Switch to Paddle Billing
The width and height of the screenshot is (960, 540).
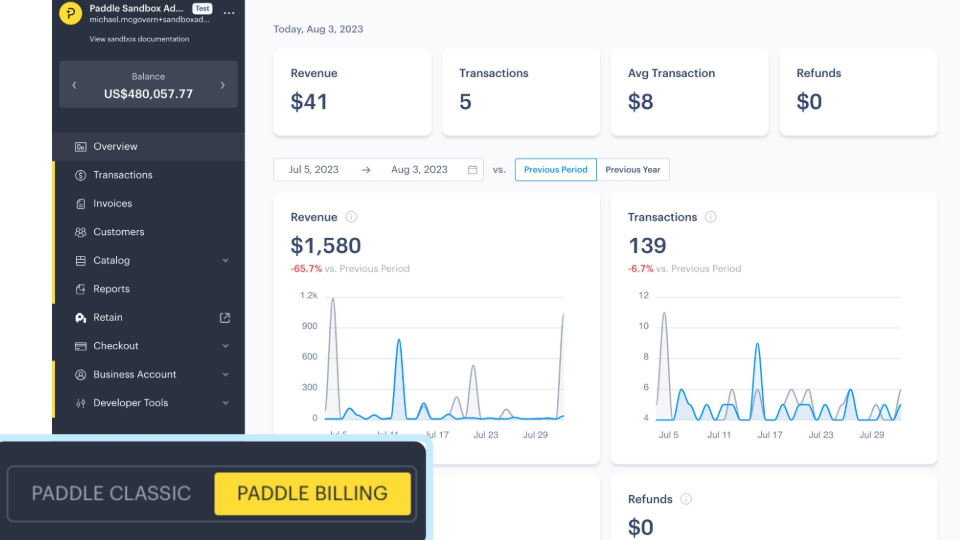click(x=312, y=493)
